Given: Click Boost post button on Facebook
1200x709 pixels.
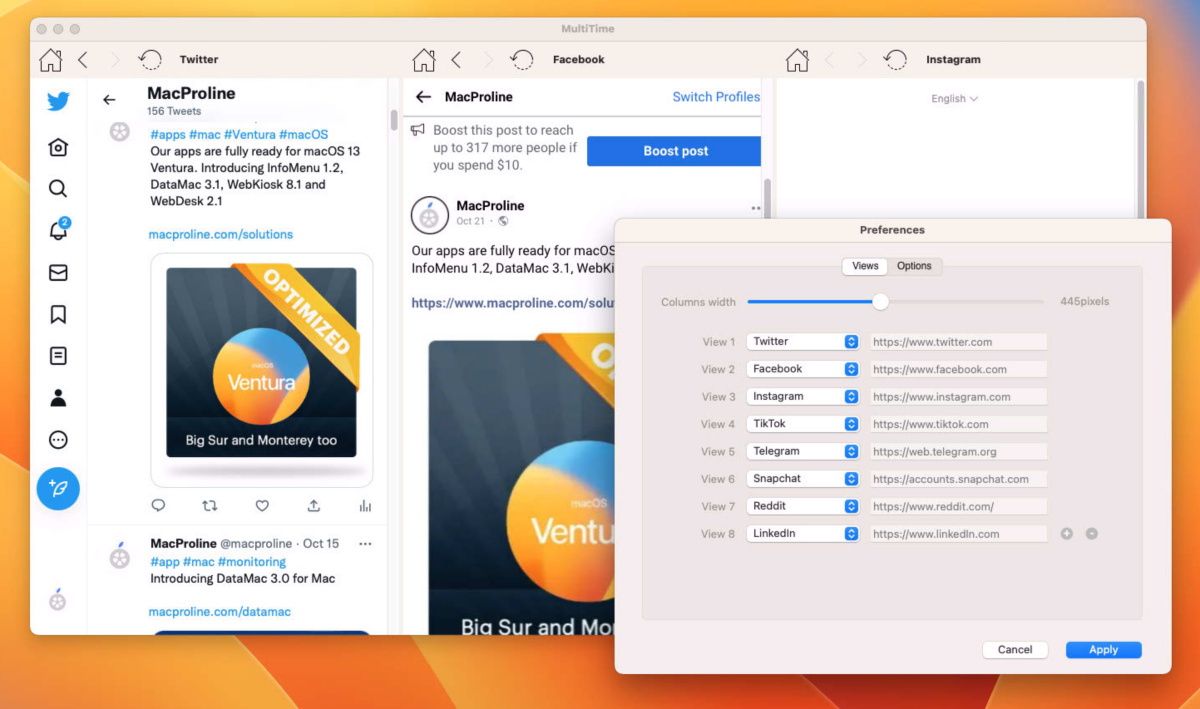Looking at the screenshot, I should [675, 151].
